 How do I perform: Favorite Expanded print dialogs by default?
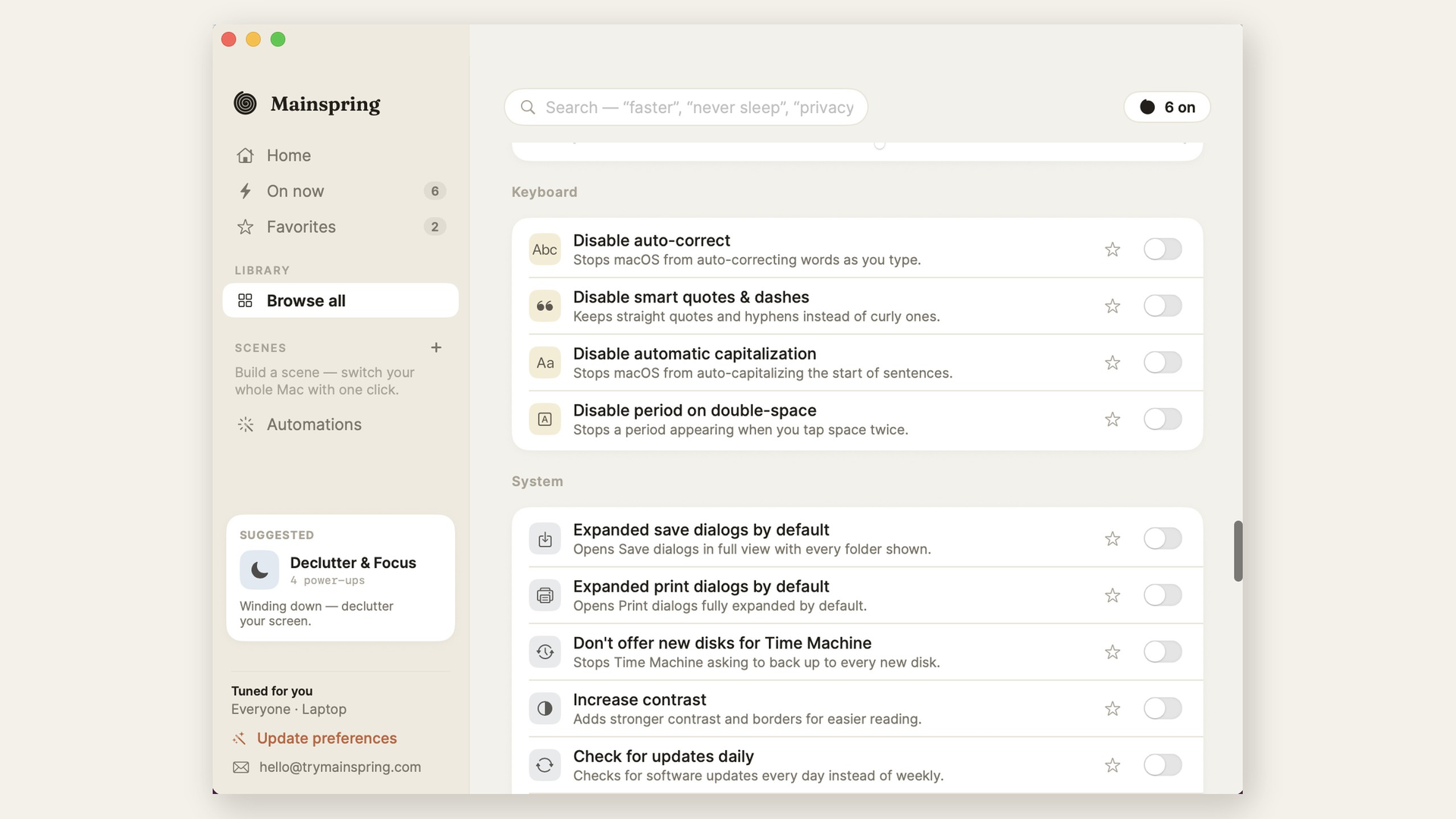point(1112,595)
